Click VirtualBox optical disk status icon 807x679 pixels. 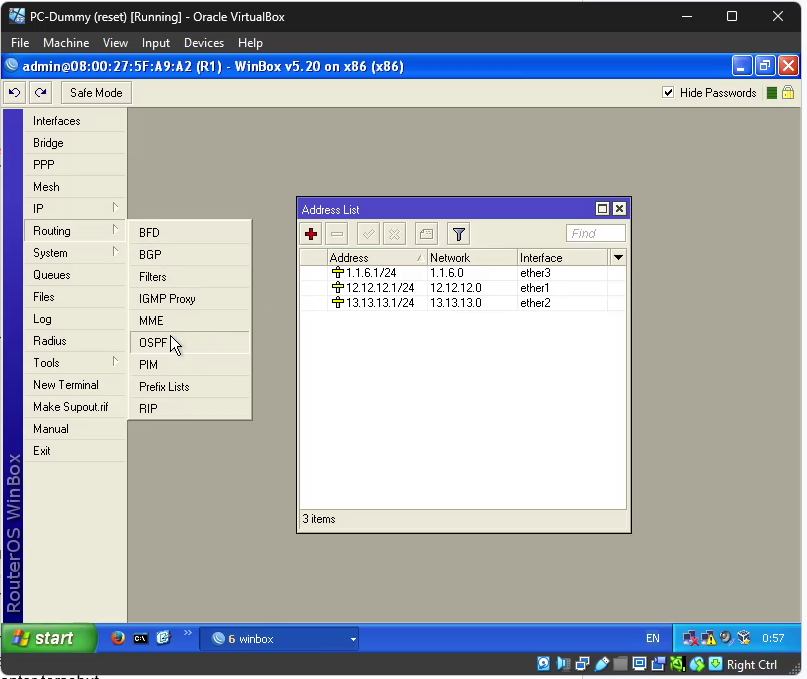pyautogui.click(x=543, y=664)
